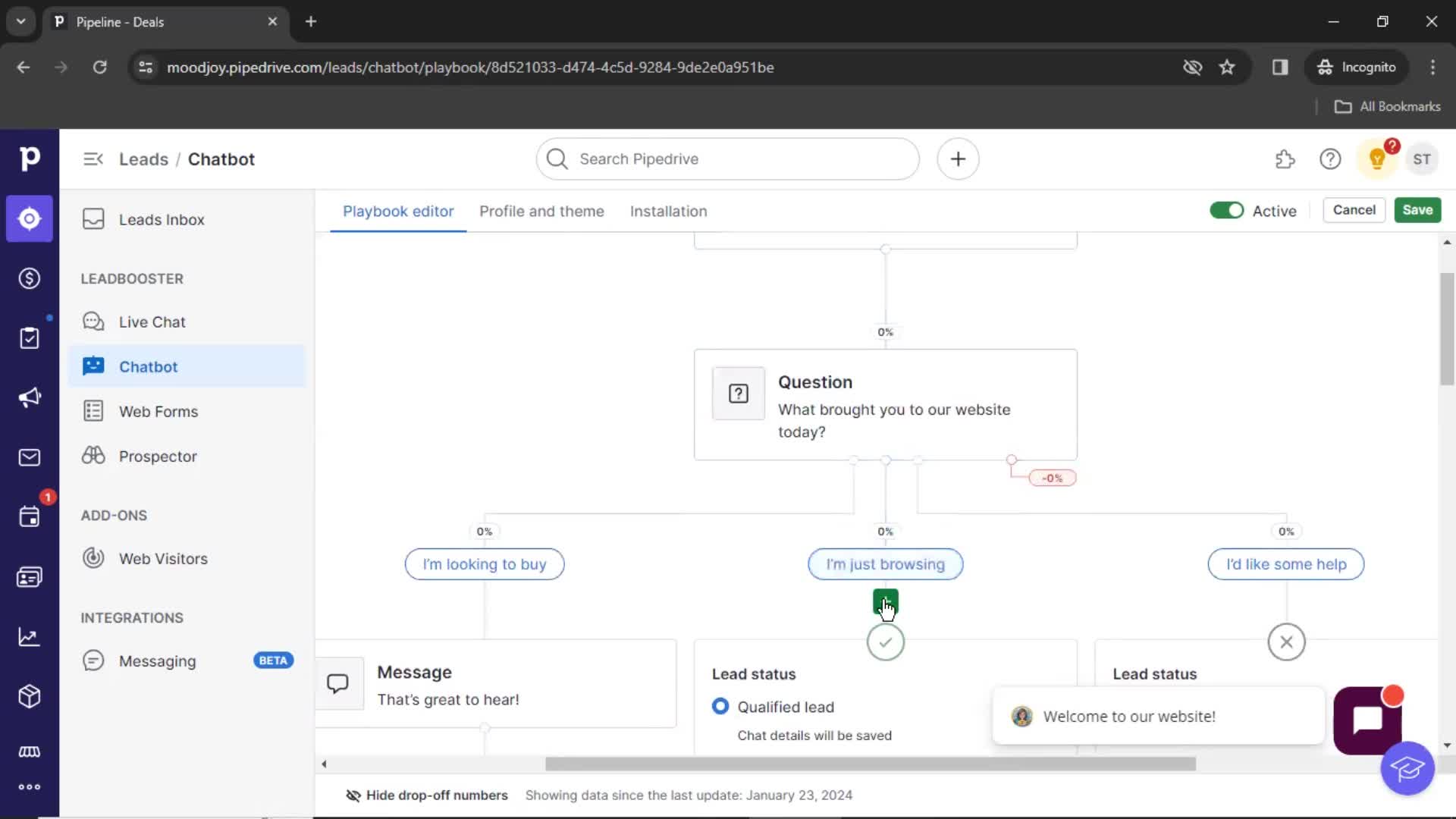This screenshot has height=819, width=1456.
Task: Click the Cancel button
Action: [x=1353, y=210]
